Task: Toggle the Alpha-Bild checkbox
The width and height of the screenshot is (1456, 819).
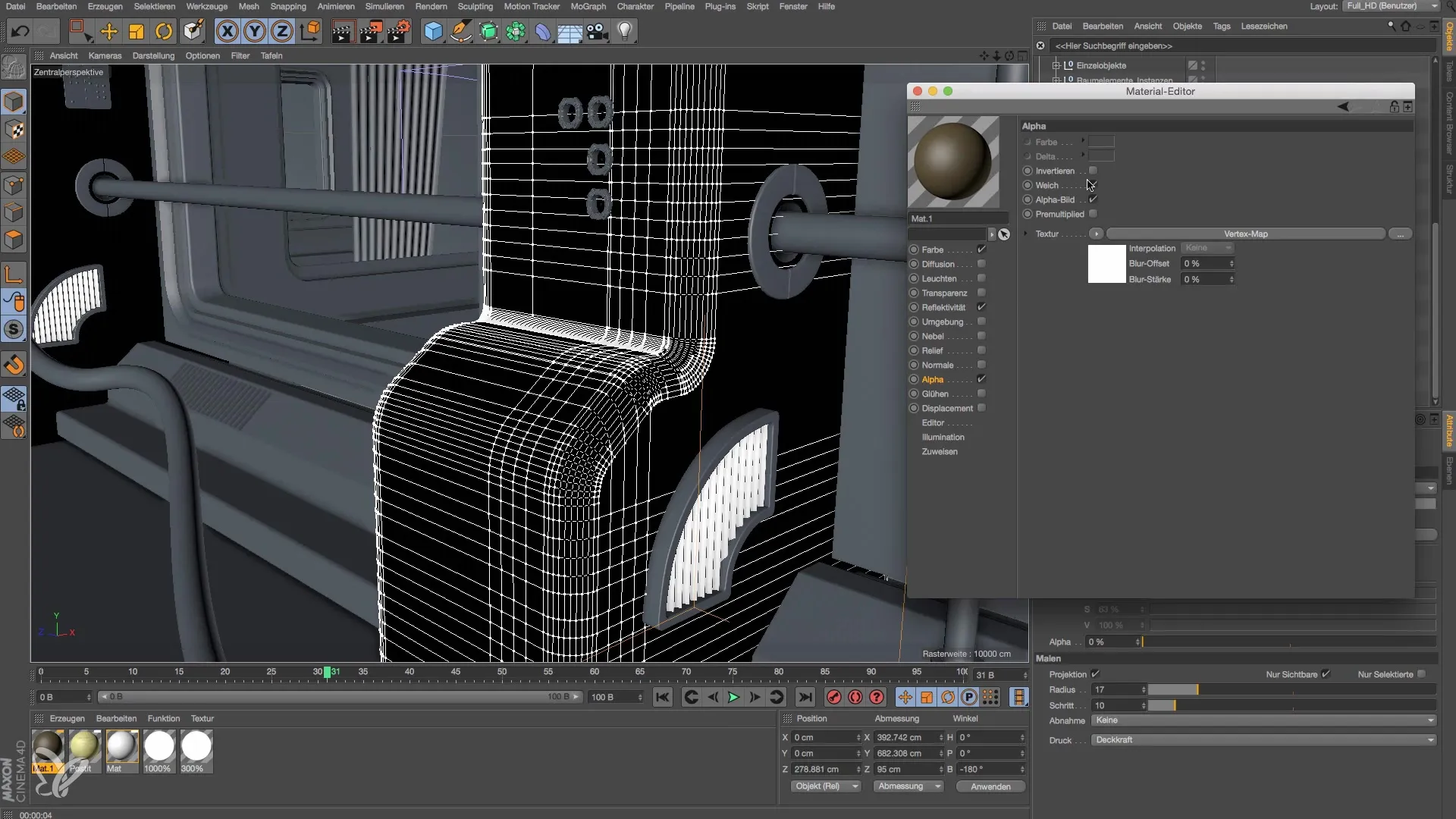Action: (1093, 199)
